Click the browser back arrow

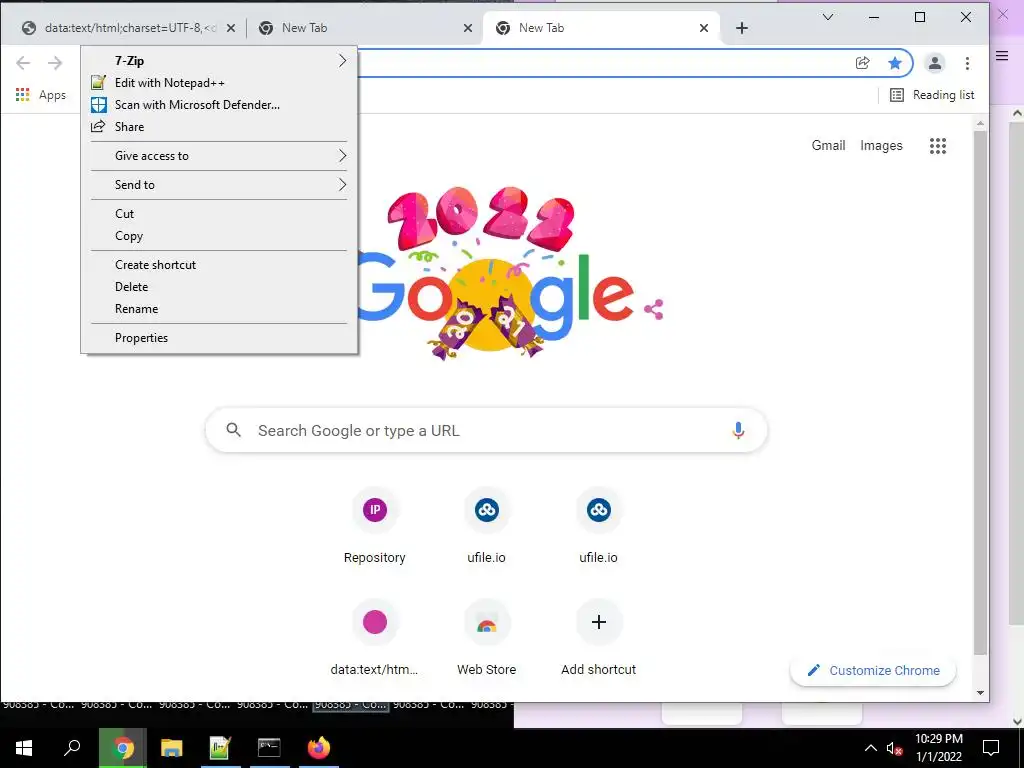click(23, 63)
